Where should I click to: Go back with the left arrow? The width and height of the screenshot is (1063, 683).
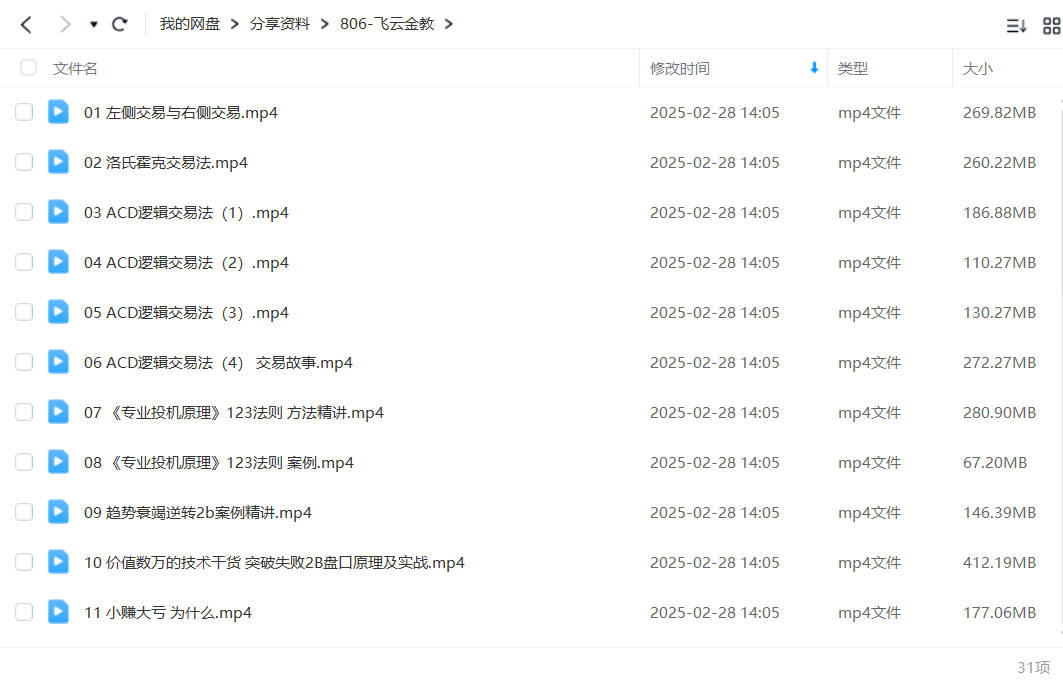point(26,25)
